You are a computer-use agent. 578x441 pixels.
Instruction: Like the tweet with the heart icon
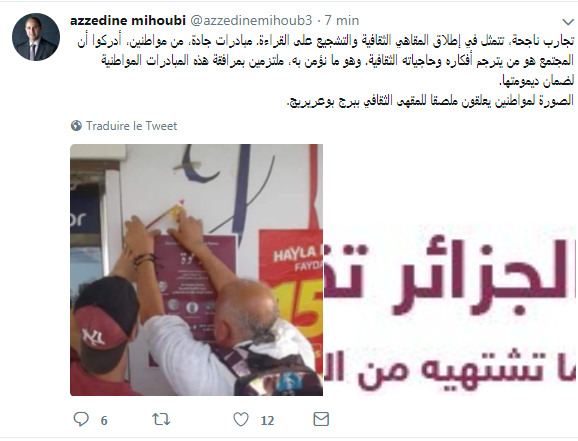click(241, 419)
